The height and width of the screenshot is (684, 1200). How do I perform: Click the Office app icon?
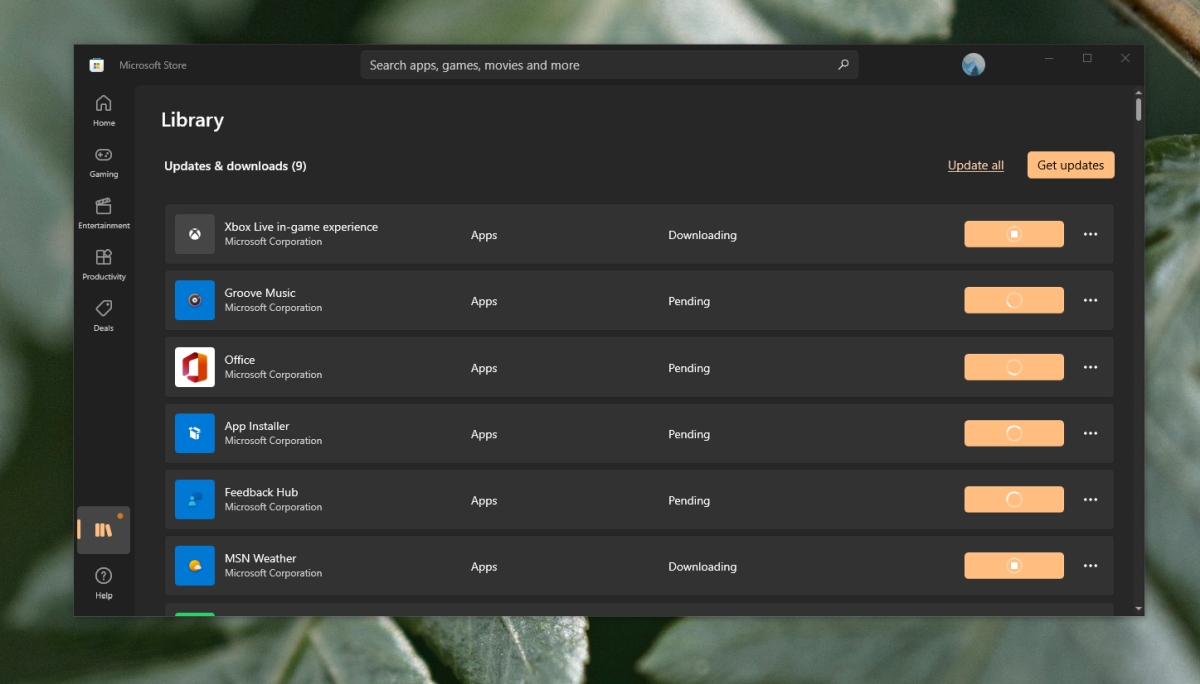[x=195, y=367]
